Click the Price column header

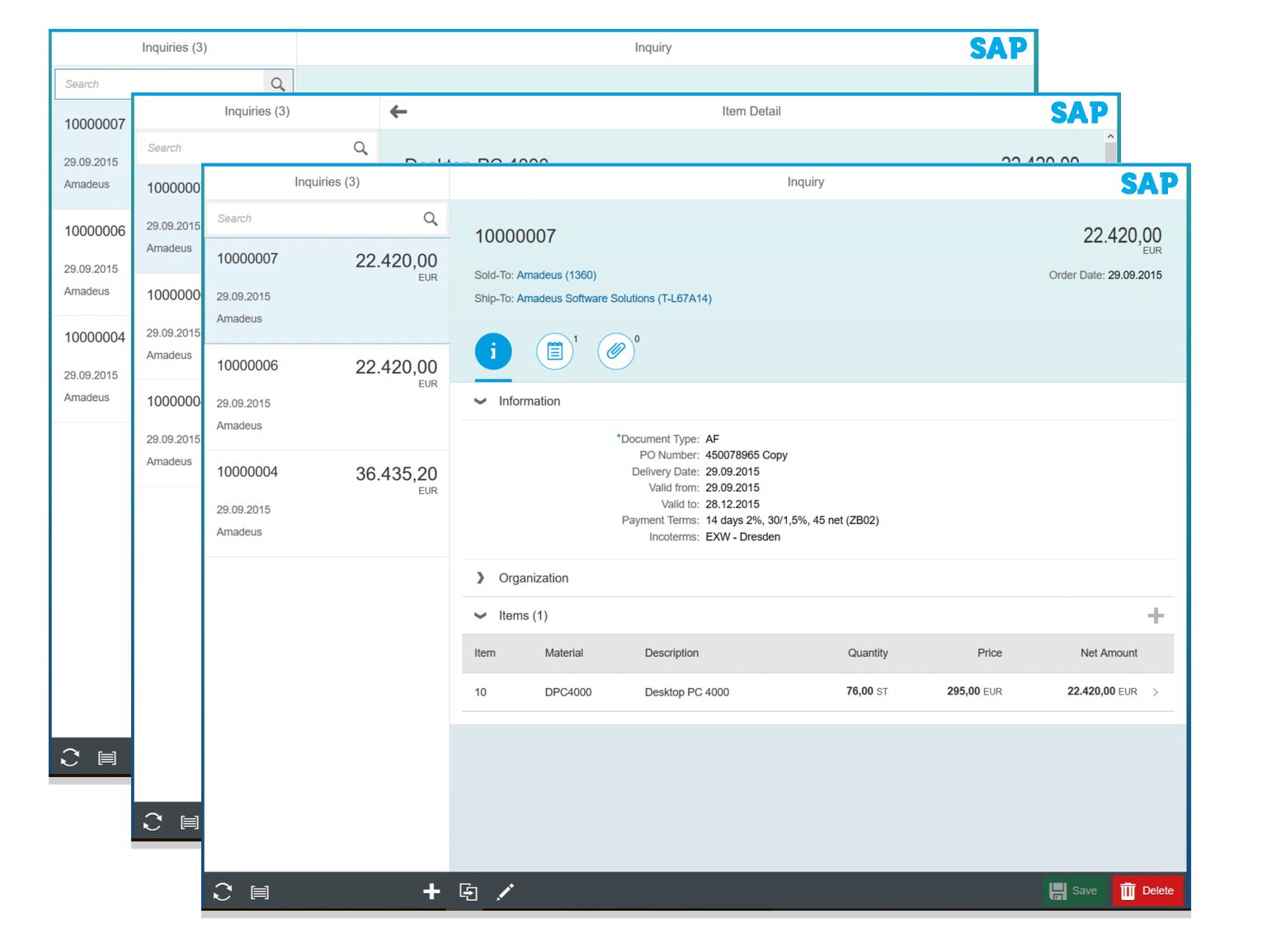990,653
